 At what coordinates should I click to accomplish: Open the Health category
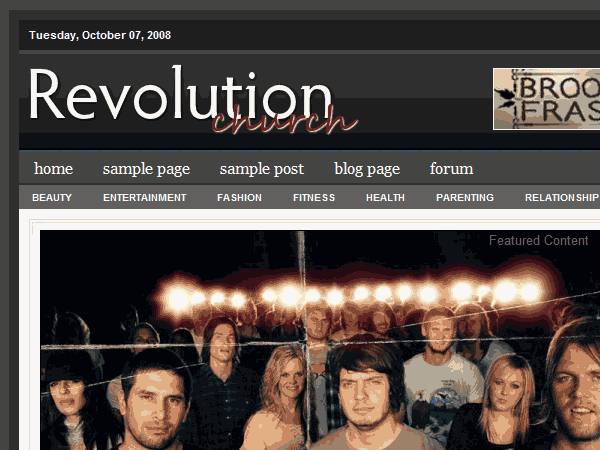pos(385,197)
